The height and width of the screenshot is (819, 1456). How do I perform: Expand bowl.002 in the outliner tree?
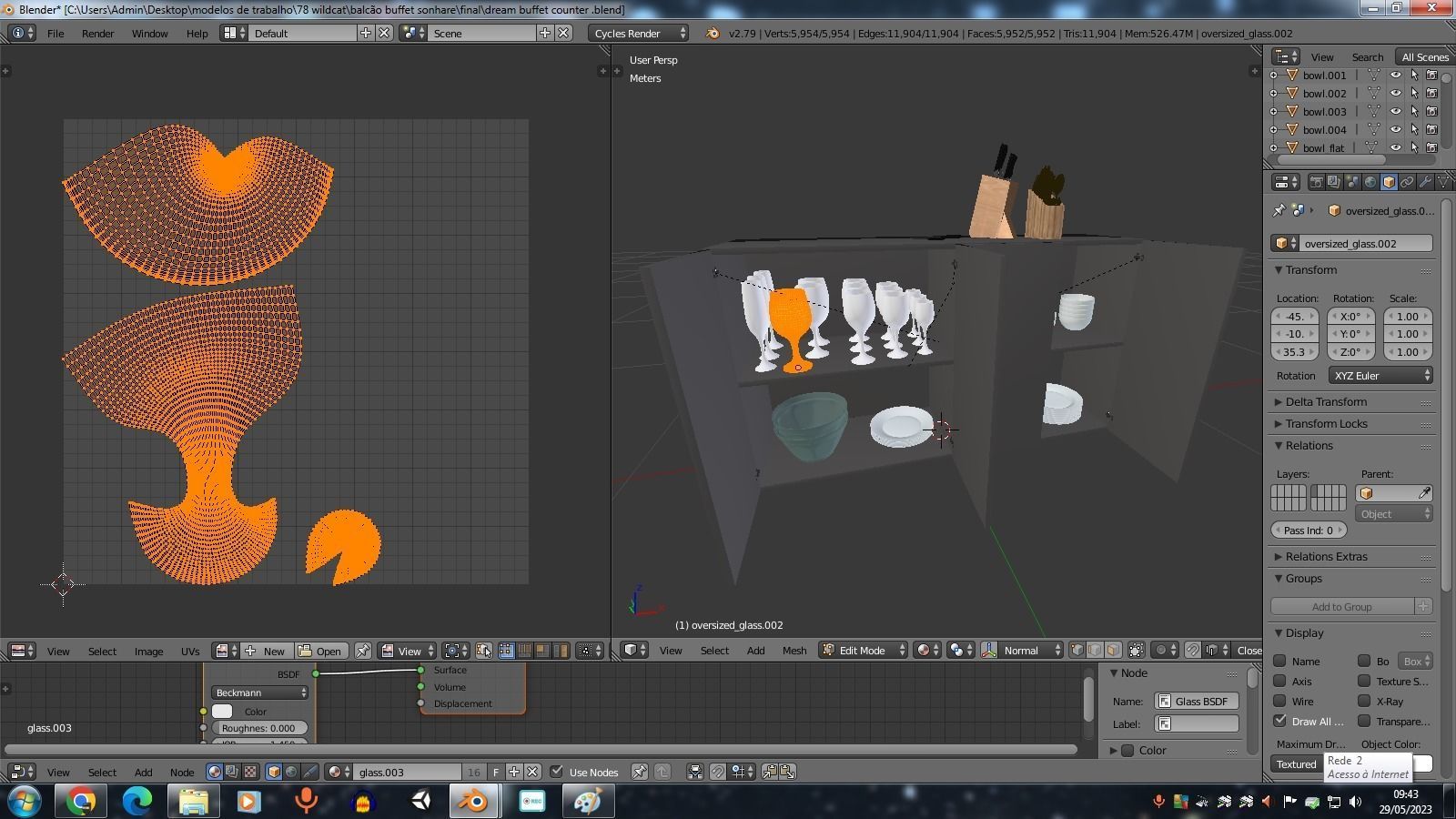(1274, 93)
